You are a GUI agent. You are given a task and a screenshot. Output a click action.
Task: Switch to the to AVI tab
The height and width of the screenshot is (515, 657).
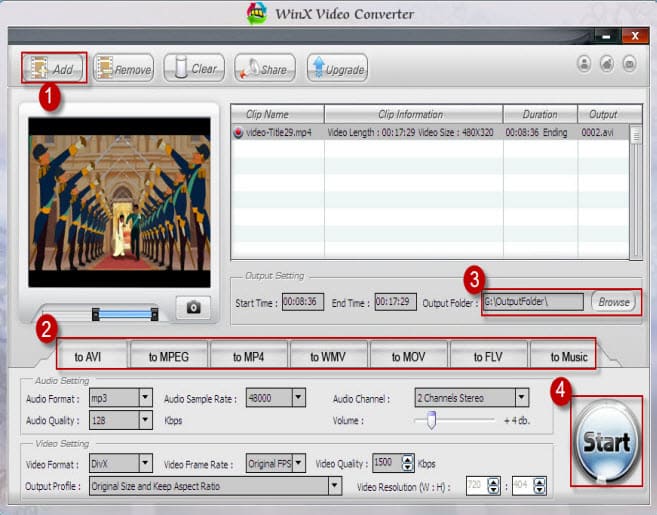[x=88, y=357]
